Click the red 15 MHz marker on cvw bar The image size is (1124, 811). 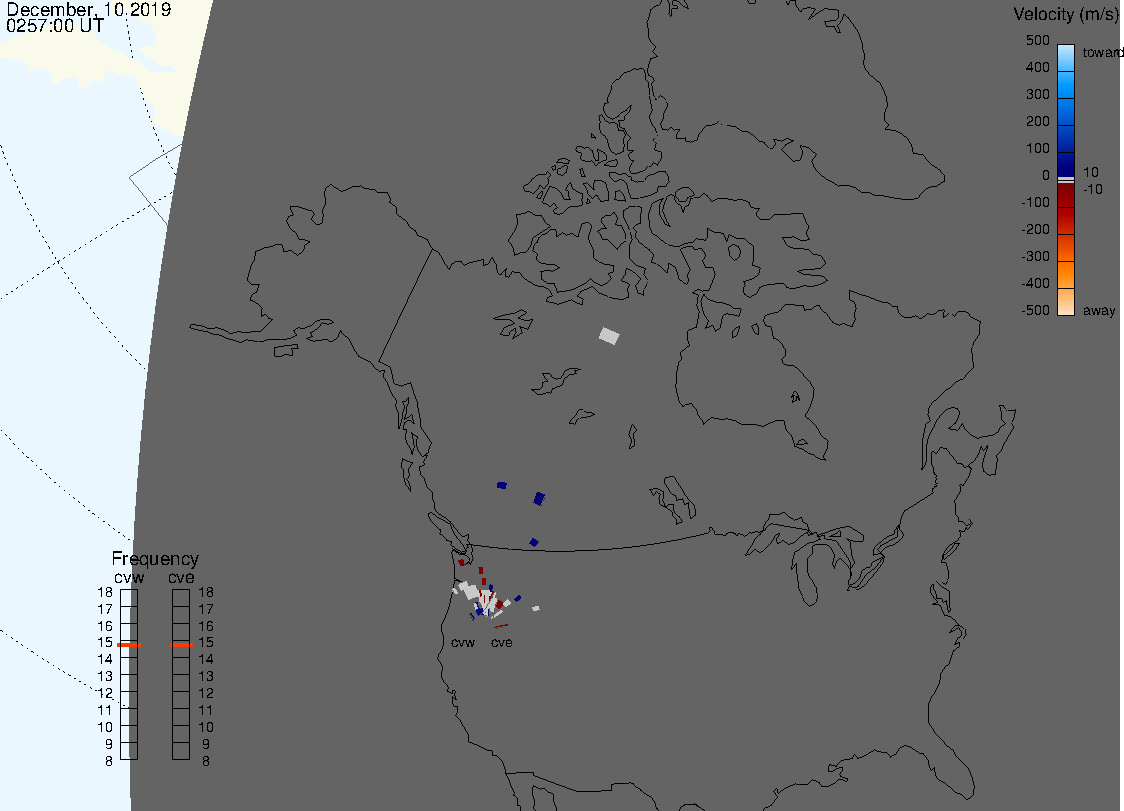pyautogui.click(x=129, y=645)
